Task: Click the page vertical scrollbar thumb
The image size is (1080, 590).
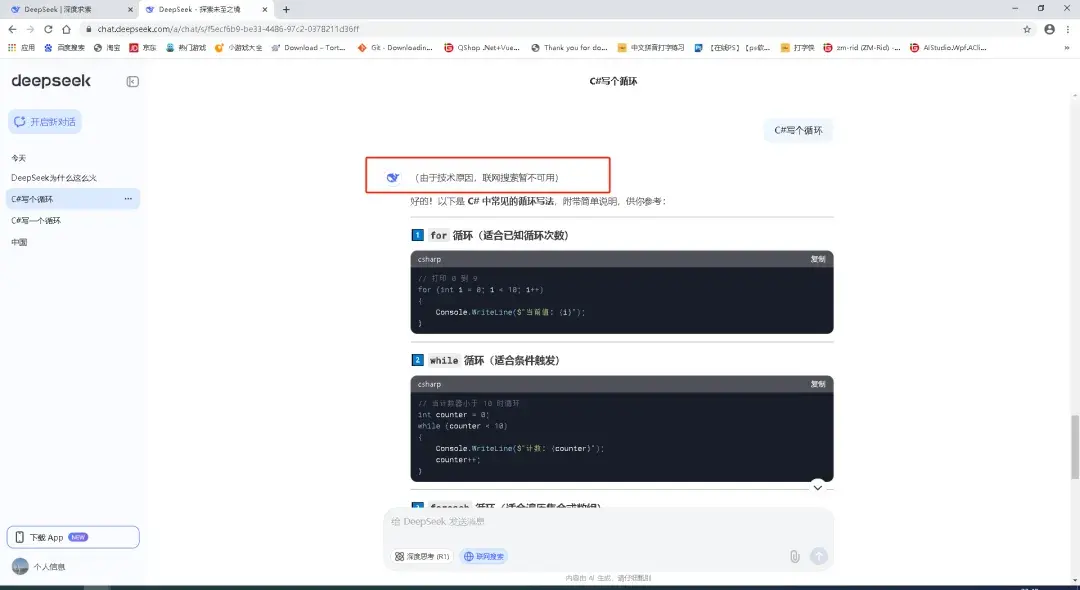Action: pos(1075,447)
